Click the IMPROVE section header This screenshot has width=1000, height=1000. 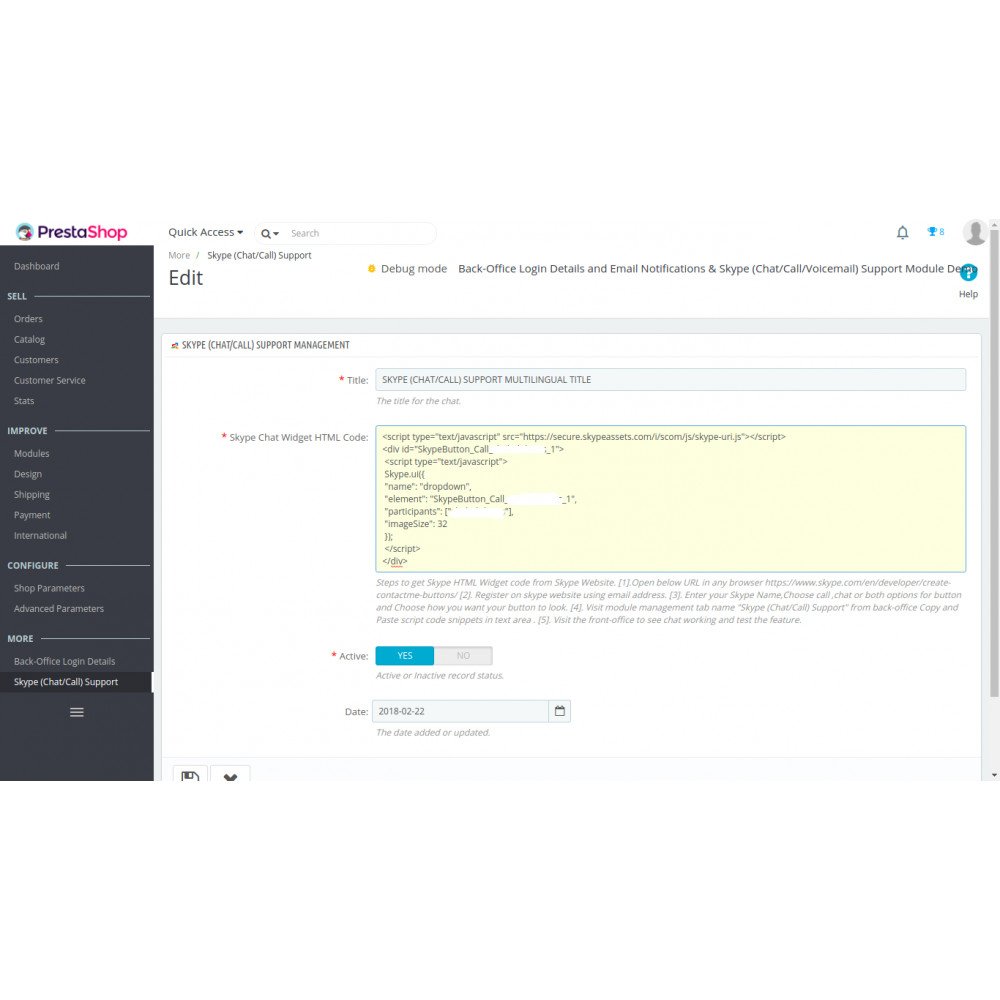[x=27, y=431]
